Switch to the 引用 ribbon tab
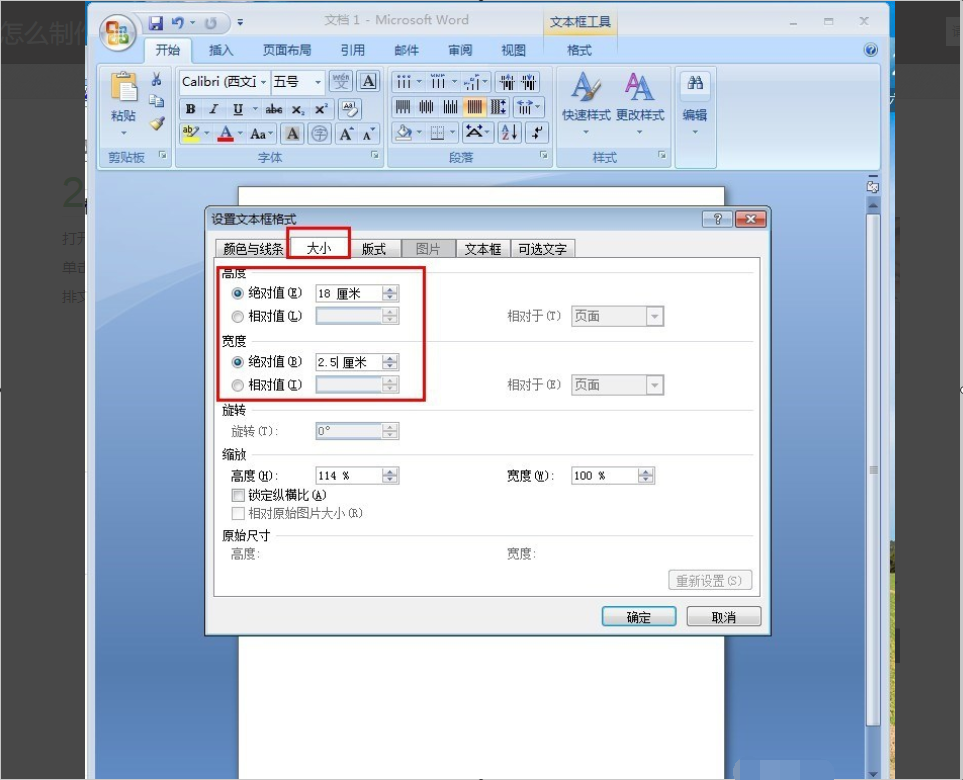 click(353, 50)
